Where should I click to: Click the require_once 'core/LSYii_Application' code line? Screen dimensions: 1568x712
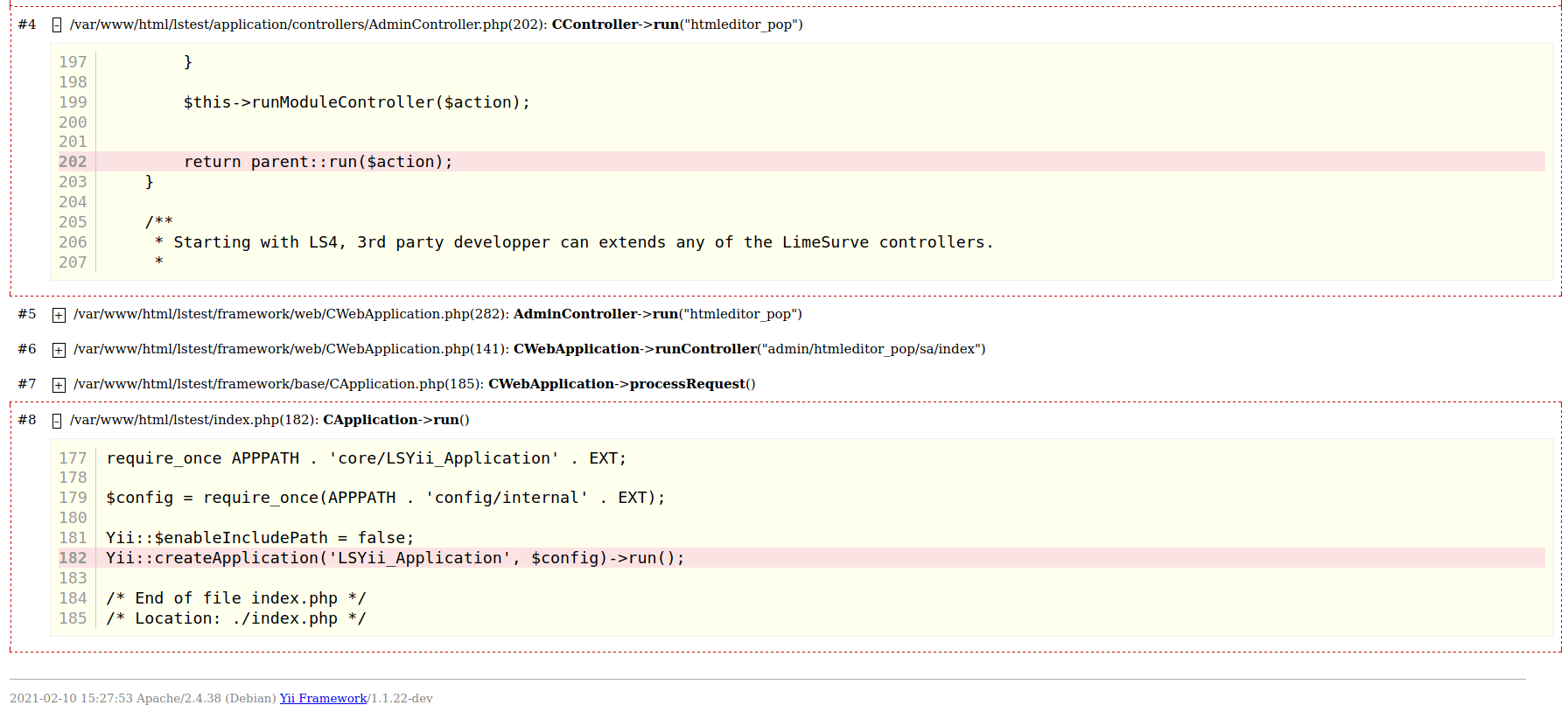click(366, 458)
